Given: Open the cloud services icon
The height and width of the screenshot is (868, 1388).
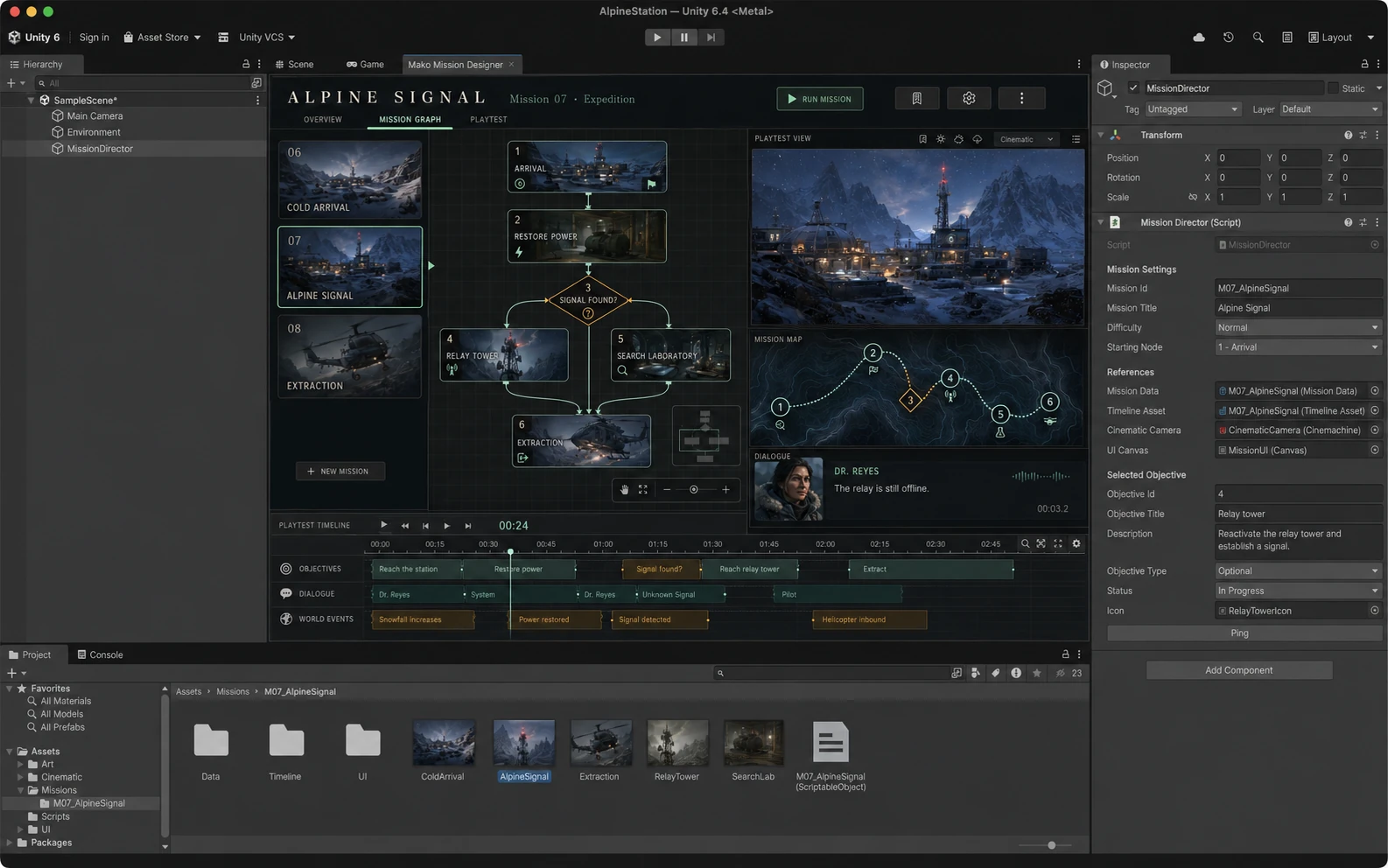Looking at the screenshot, I should pos(1199,38).
